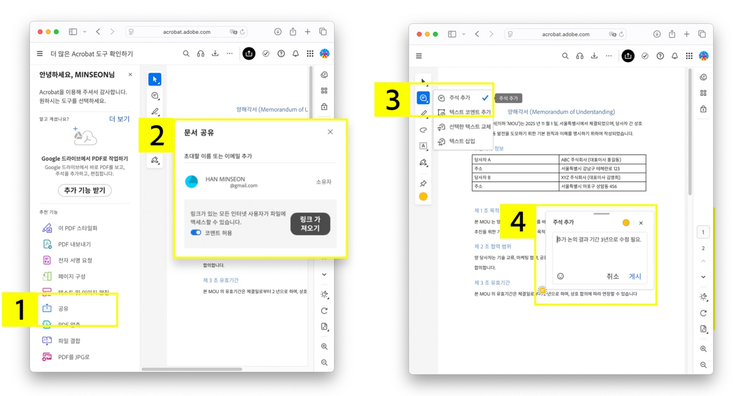The width and height of the screenshot is (750, 396).
Task: Click 게시 to post the comment
Action: pyautogui.click(x=635, y=276)
